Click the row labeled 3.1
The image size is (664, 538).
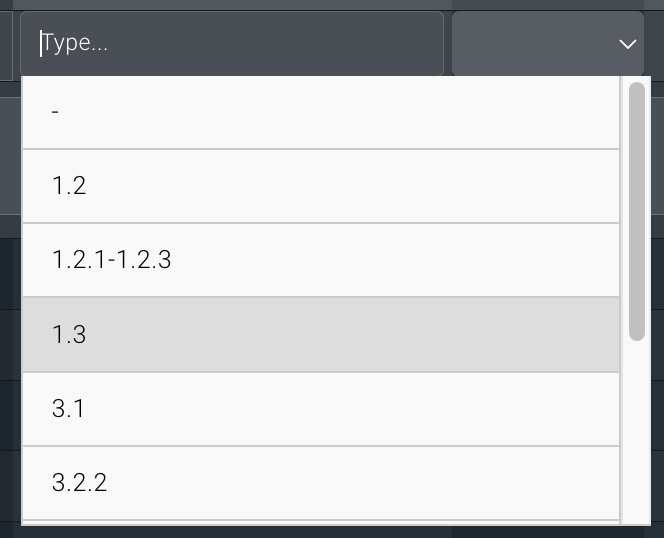[320, 408]
